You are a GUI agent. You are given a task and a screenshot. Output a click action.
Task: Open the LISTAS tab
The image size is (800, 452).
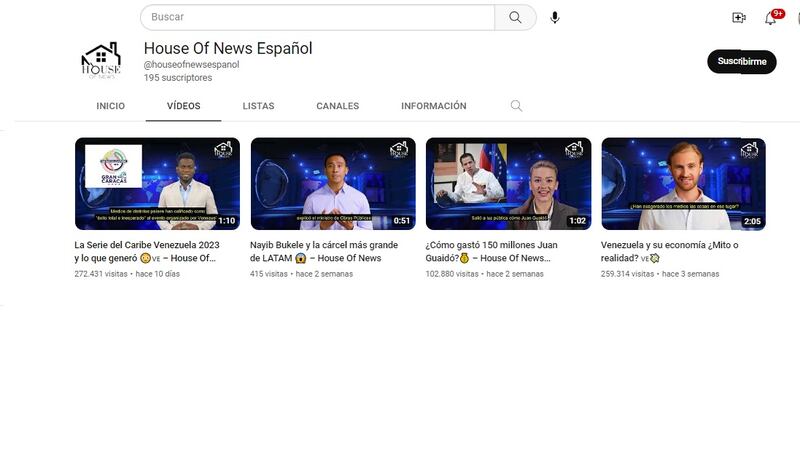point(258,106)
